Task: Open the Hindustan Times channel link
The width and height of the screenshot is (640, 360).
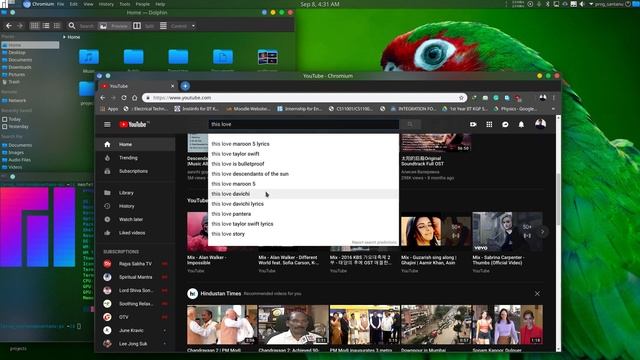Action: [220, 293]
